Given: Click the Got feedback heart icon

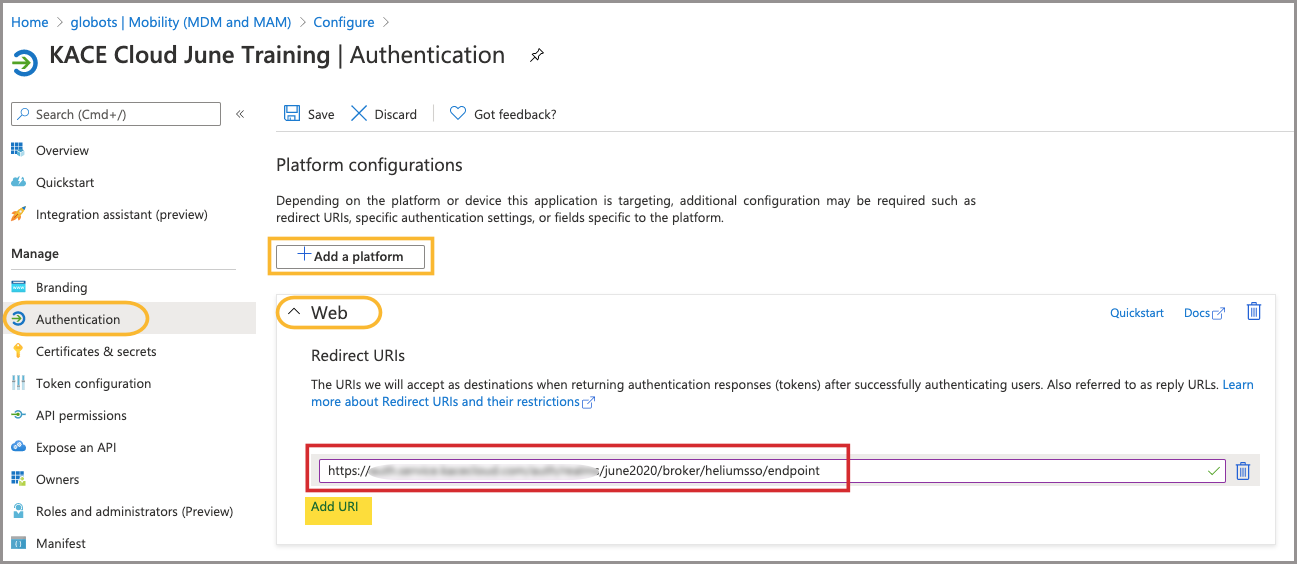Looking at the screenshot, I should pyautogui.click(x=458, y=114).
